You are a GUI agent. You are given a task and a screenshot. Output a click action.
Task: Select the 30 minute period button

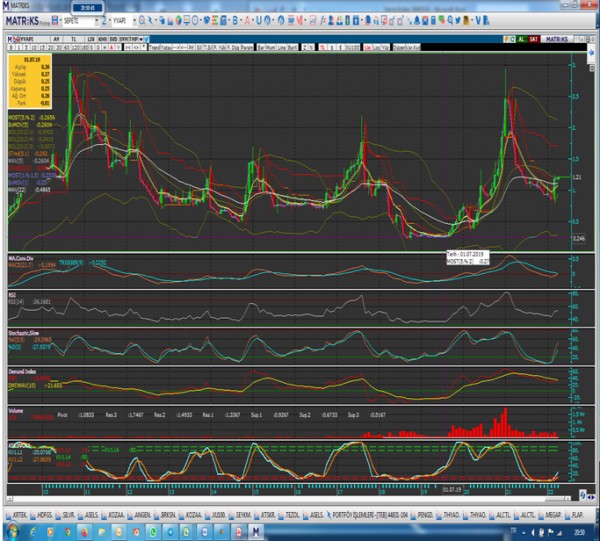59,47
